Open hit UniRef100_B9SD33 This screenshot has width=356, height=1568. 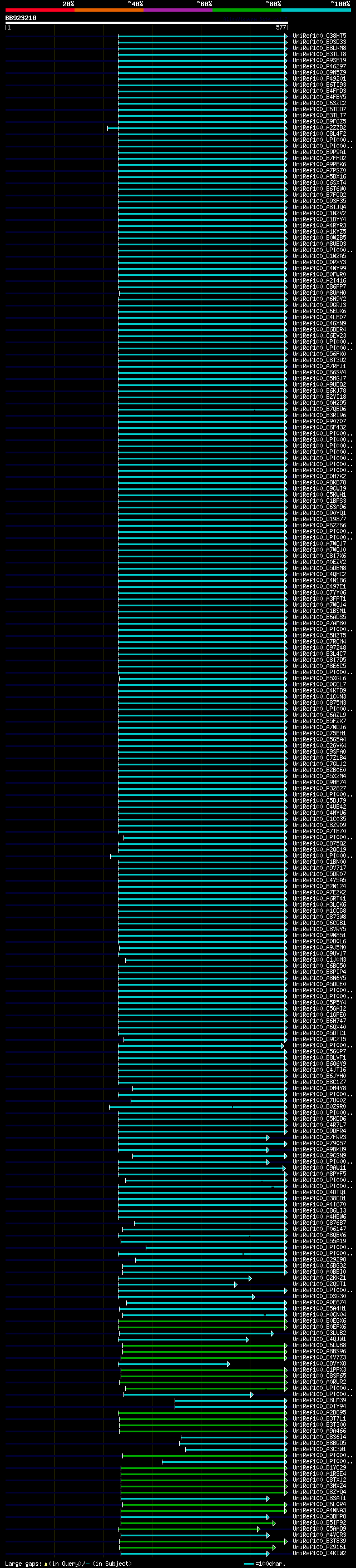click(319, 42)
